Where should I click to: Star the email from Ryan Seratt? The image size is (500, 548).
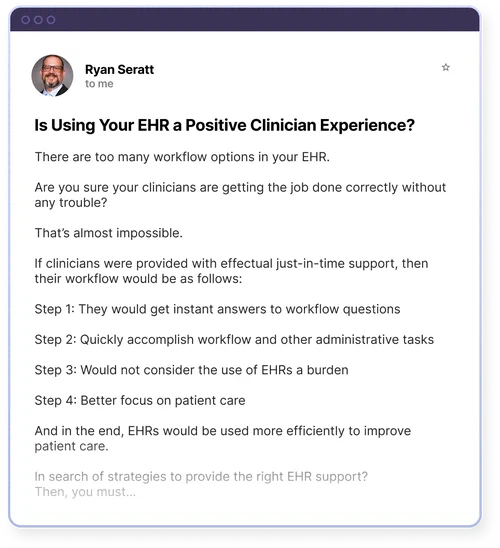[x=445, y=67]
